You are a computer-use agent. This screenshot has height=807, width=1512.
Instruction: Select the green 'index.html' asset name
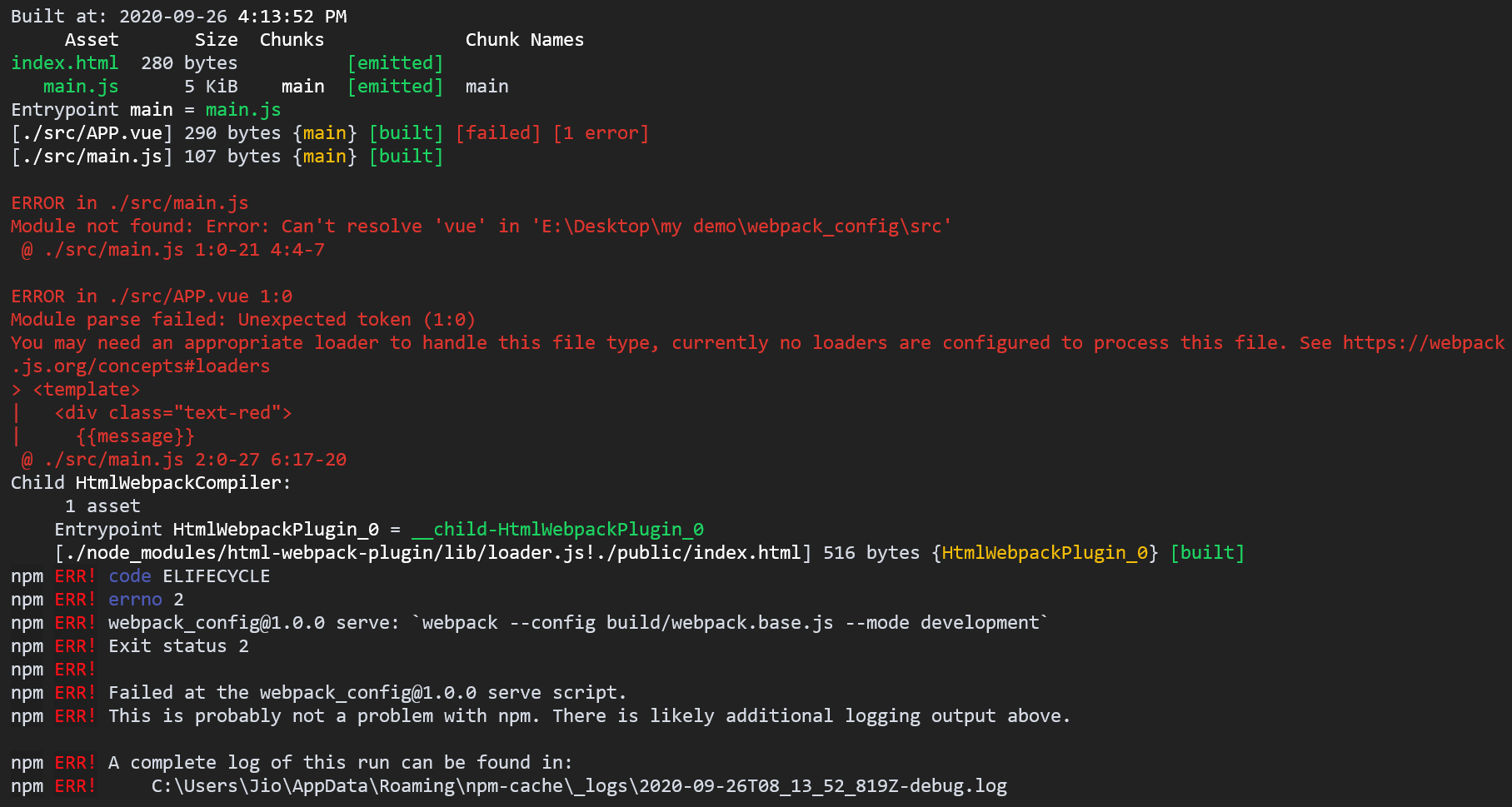pos(65,63)
